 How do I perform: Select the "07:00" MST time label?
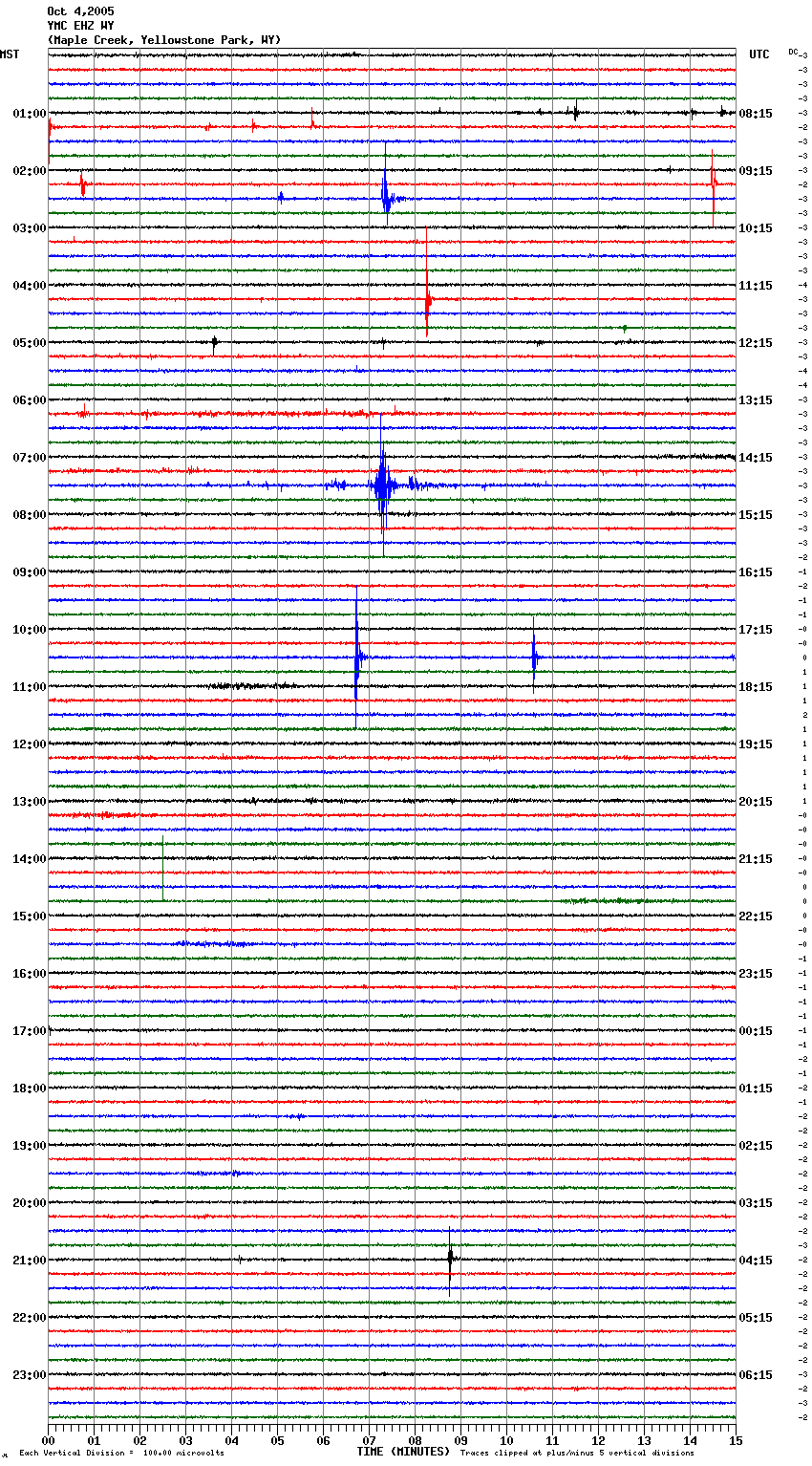point(30,458)
